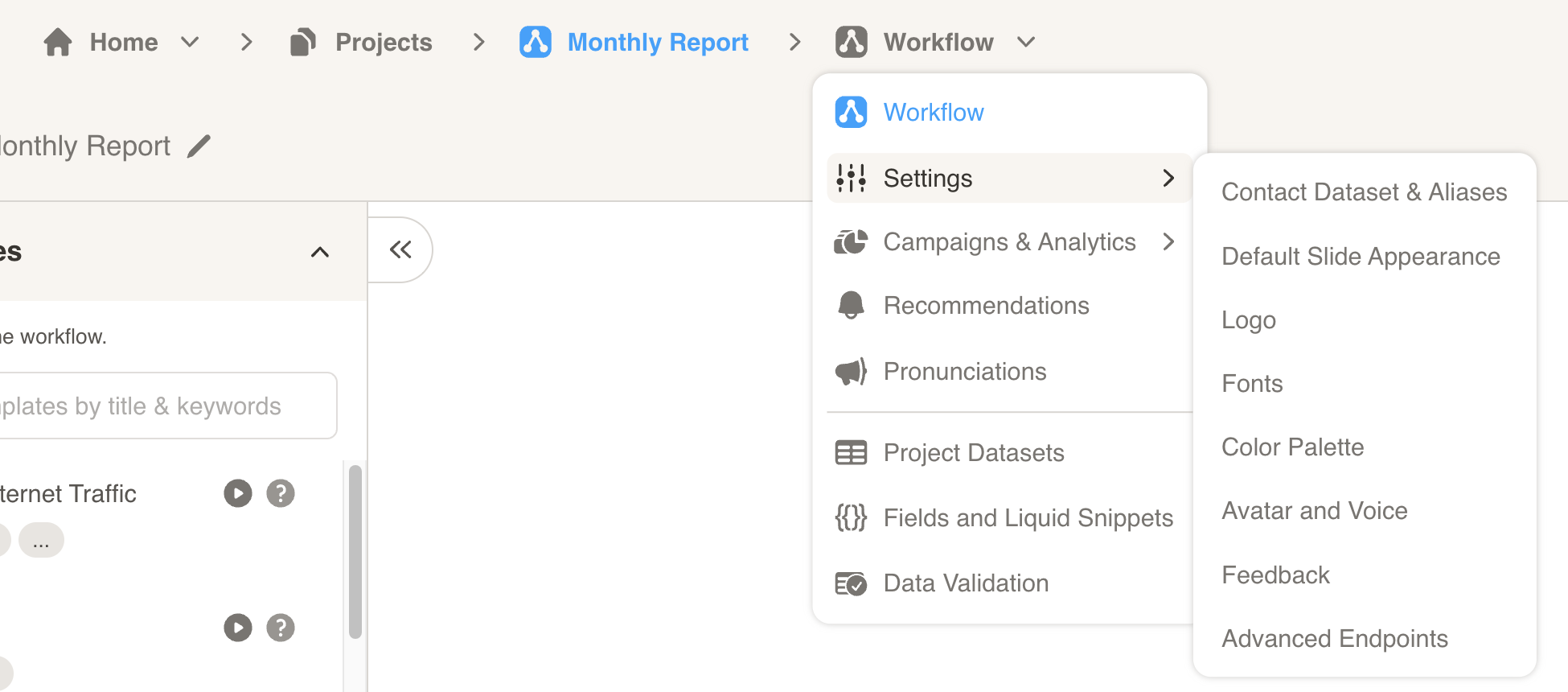
Task: Open Campaigns & Analytics menu item
Action: [1009, 241]
